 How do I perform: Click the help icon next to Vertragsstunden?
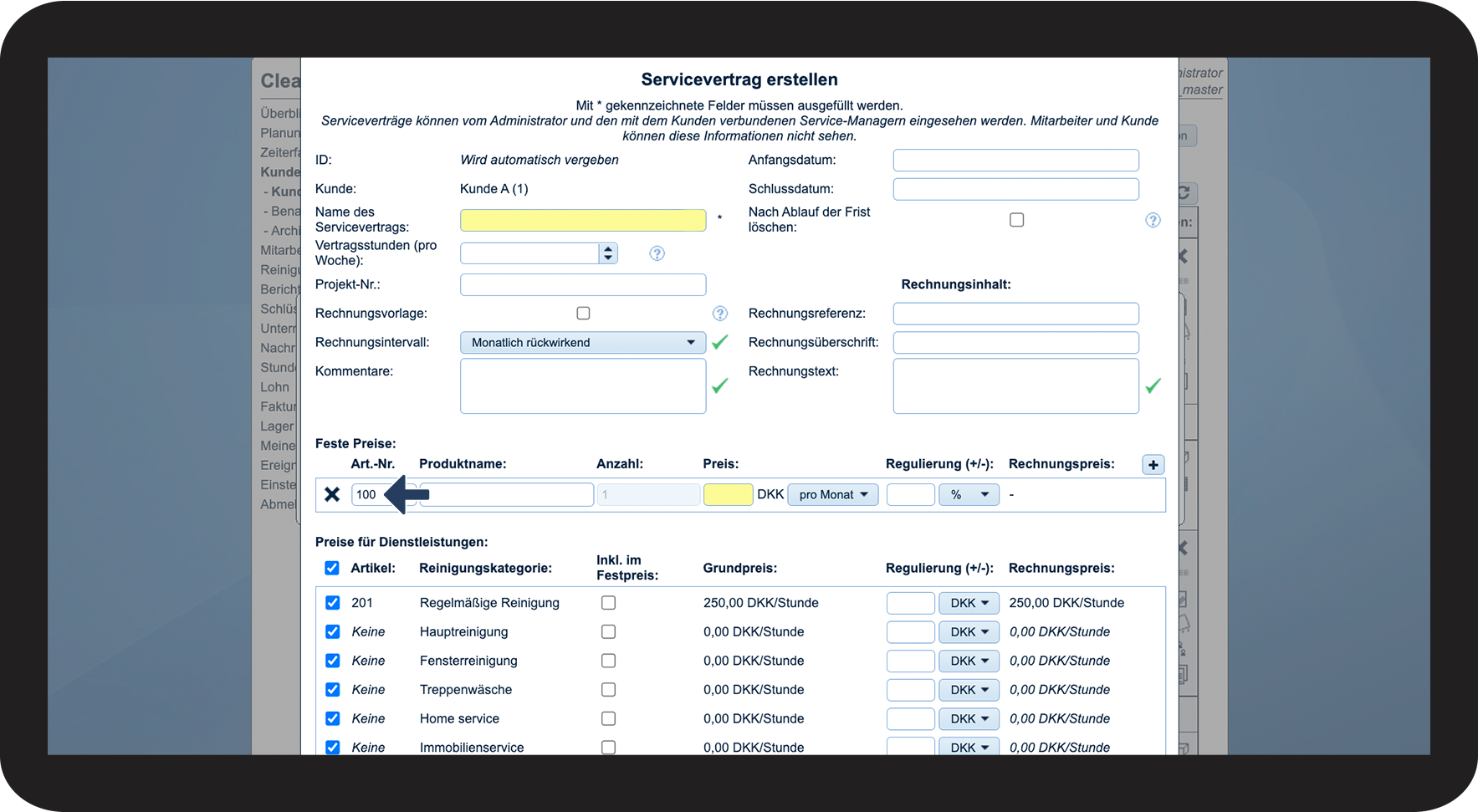click(657, 253)
